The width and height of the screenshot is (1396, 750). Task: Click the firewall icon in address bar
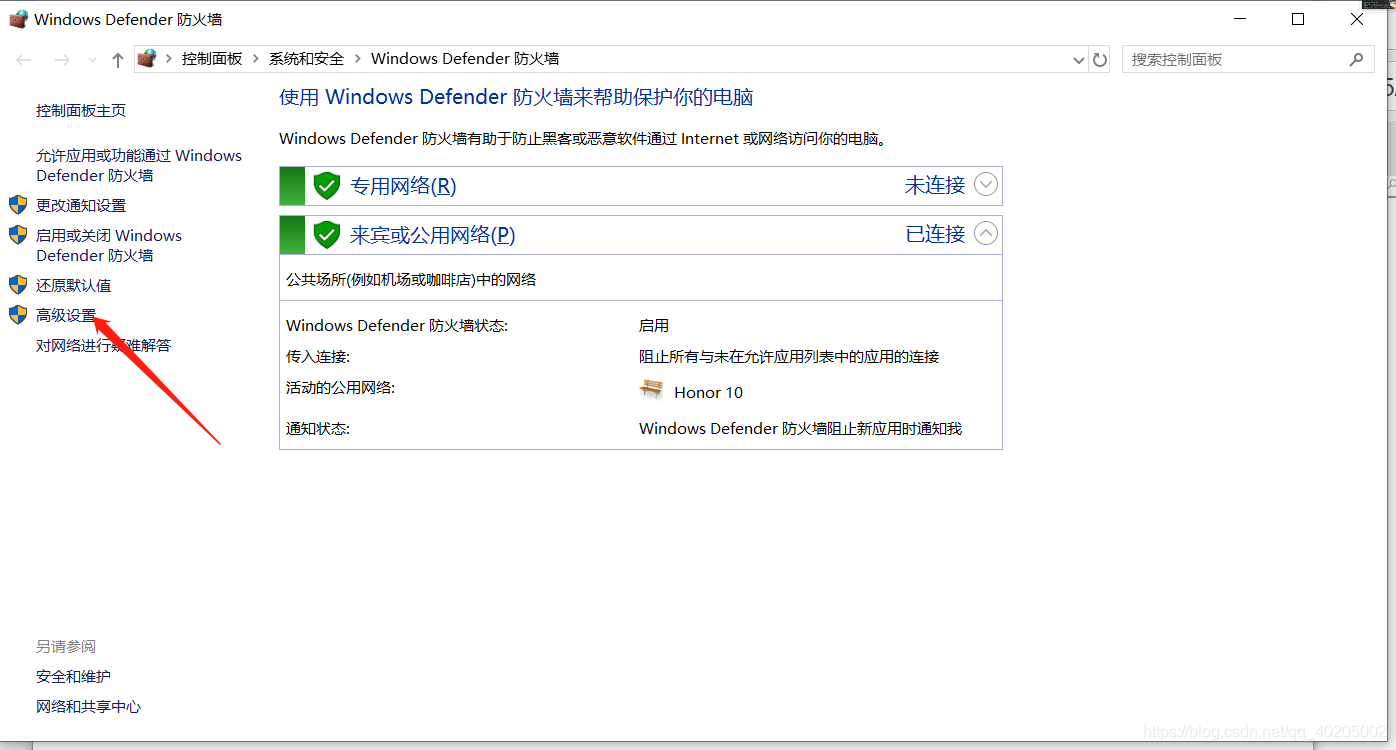pos(148,59)
